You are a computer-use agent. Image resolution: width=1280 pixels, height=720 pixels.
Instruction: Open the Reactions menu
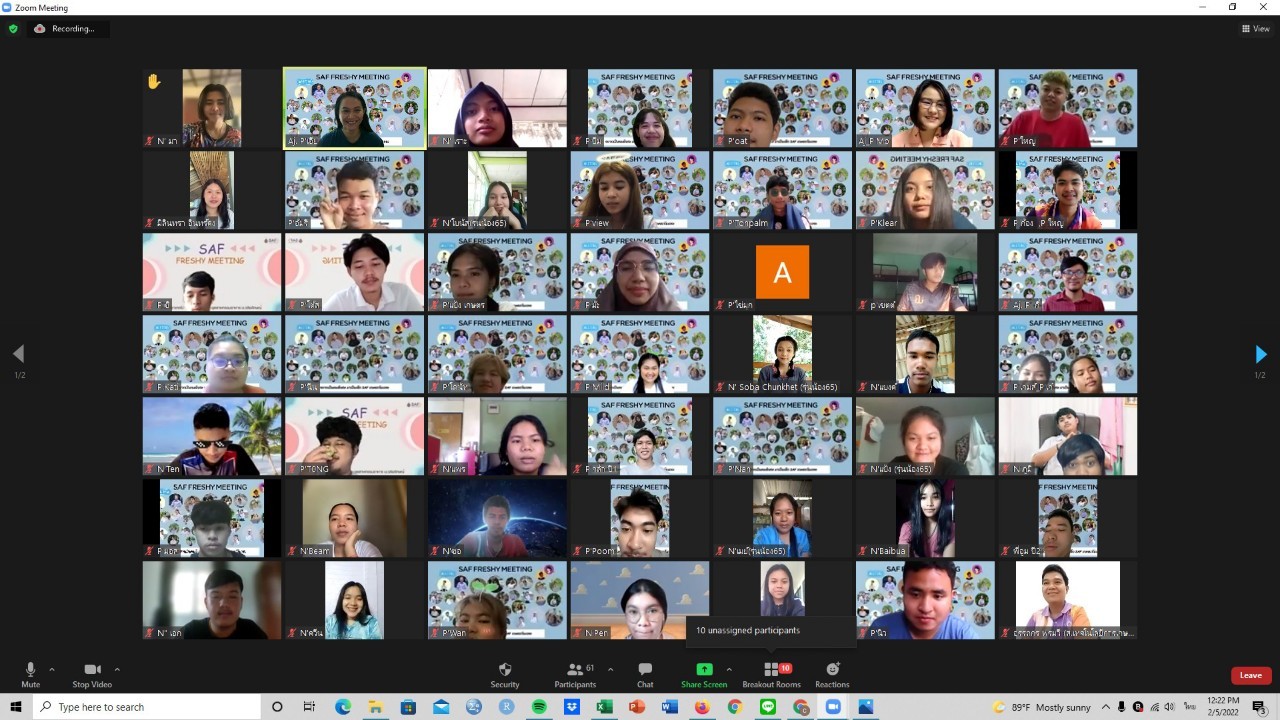(832, 675)
